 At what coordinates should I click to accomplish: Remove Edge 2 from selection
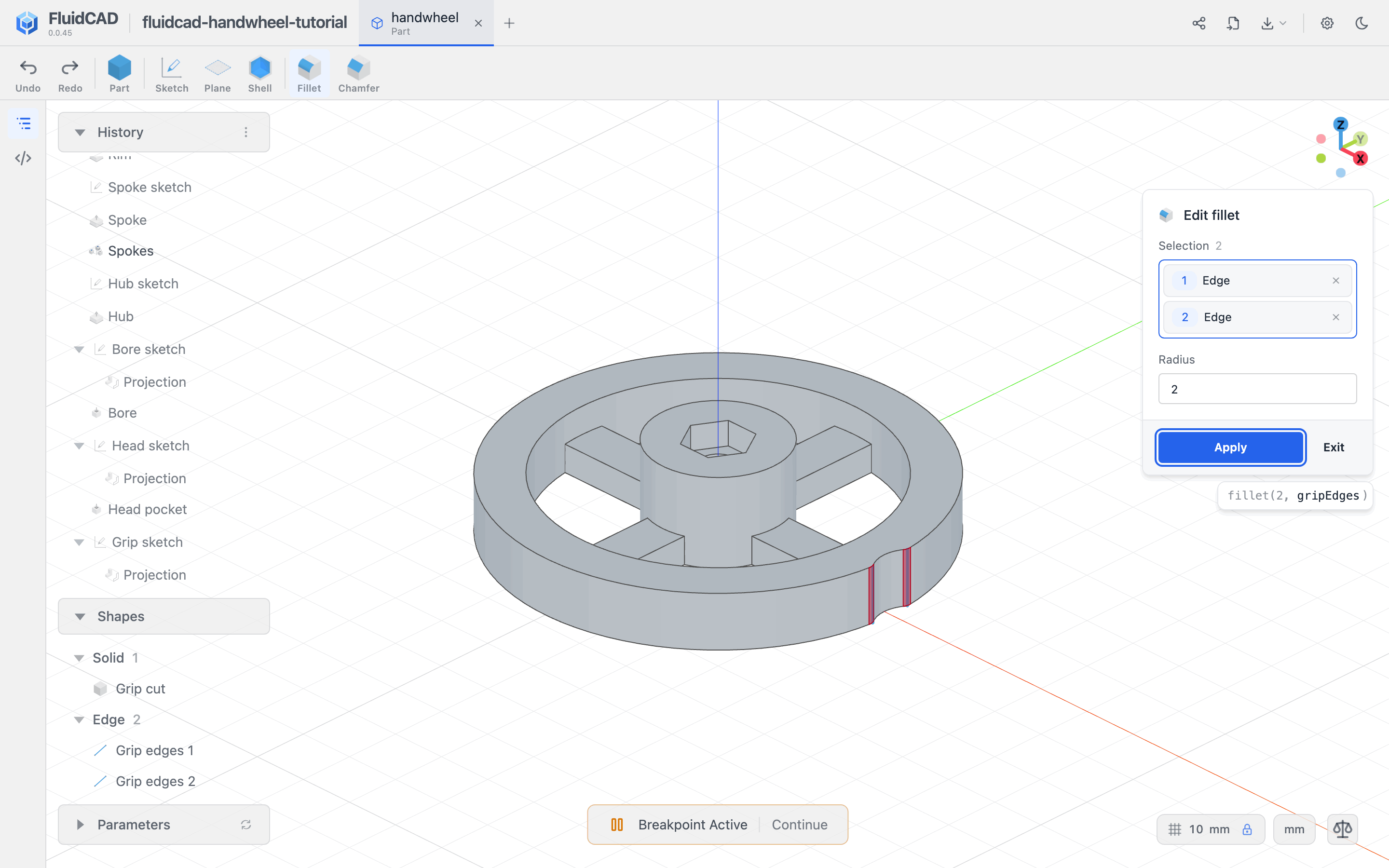coord(1335,317)
